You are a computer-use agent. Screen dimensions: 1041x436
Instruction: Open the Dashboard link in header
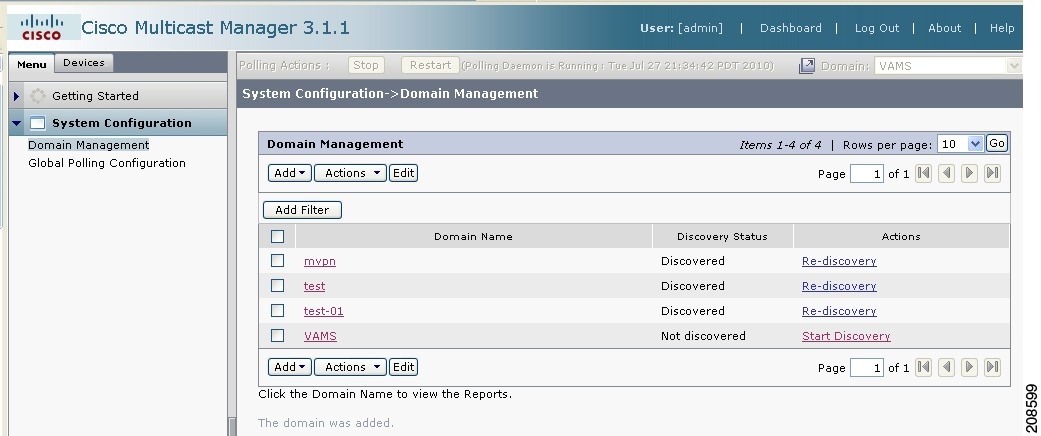(x=791, y=28)
